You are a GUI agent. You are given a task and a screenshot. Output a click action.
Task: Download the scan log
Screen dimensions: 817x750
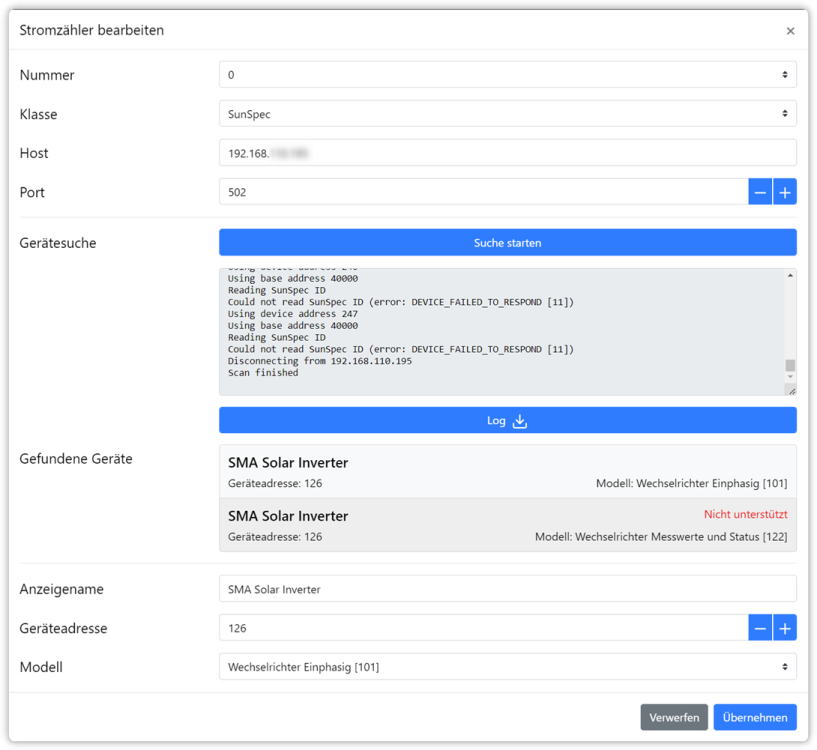497,421
